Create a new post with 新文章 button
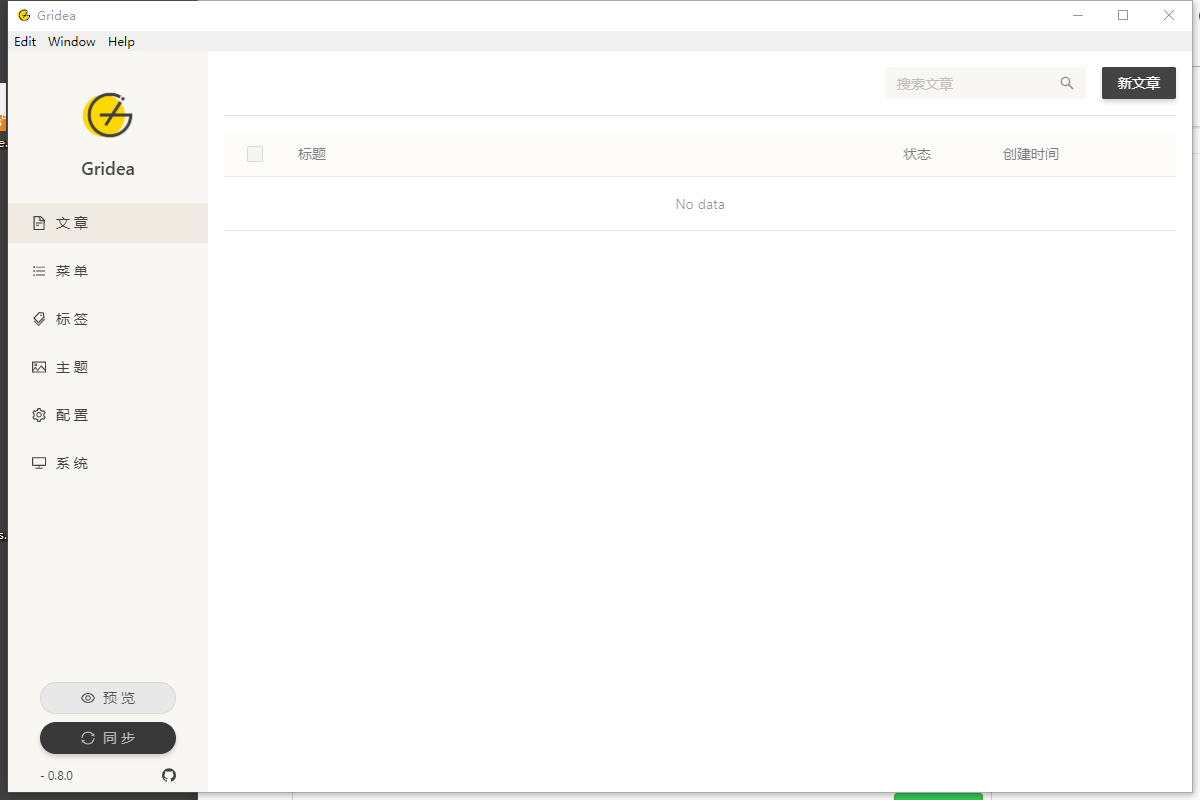This screenshot has width=1200, height=800. 1138,83
